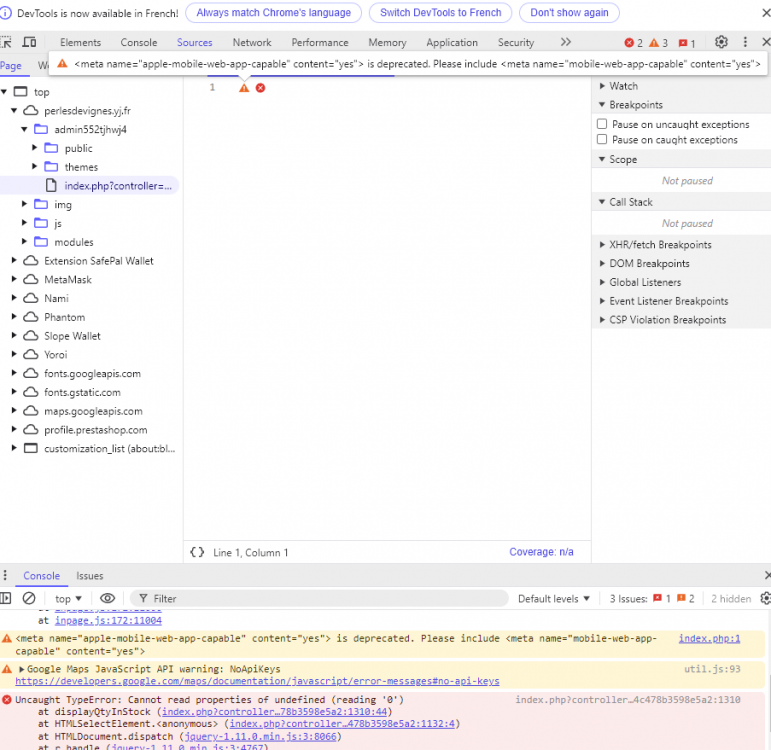Open the drawer three-dot menu
Viewport: 771px width, 750px height.
(5, 575)
